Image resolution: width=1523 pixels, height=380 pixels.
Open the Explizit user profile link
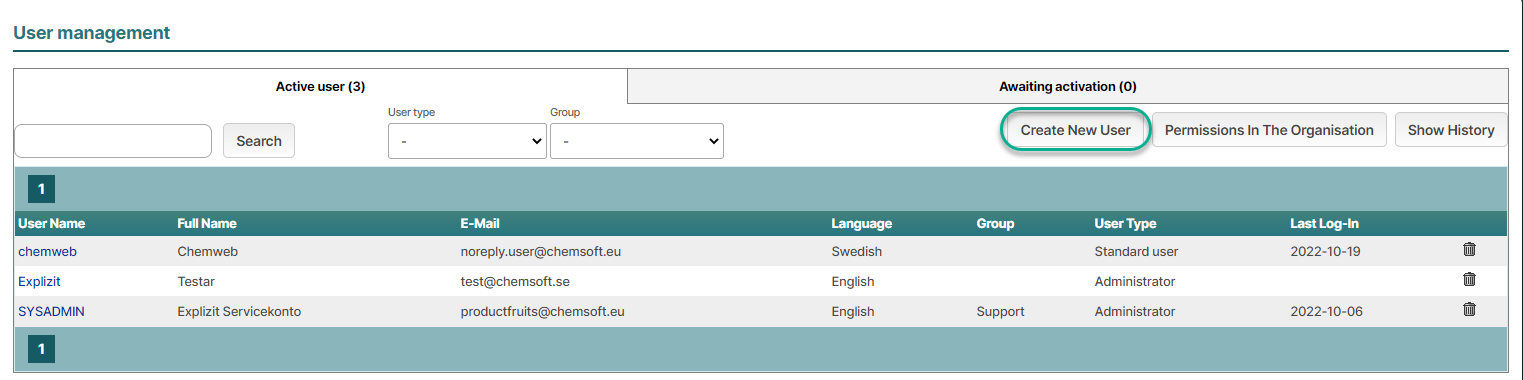(x=39, y=281)
